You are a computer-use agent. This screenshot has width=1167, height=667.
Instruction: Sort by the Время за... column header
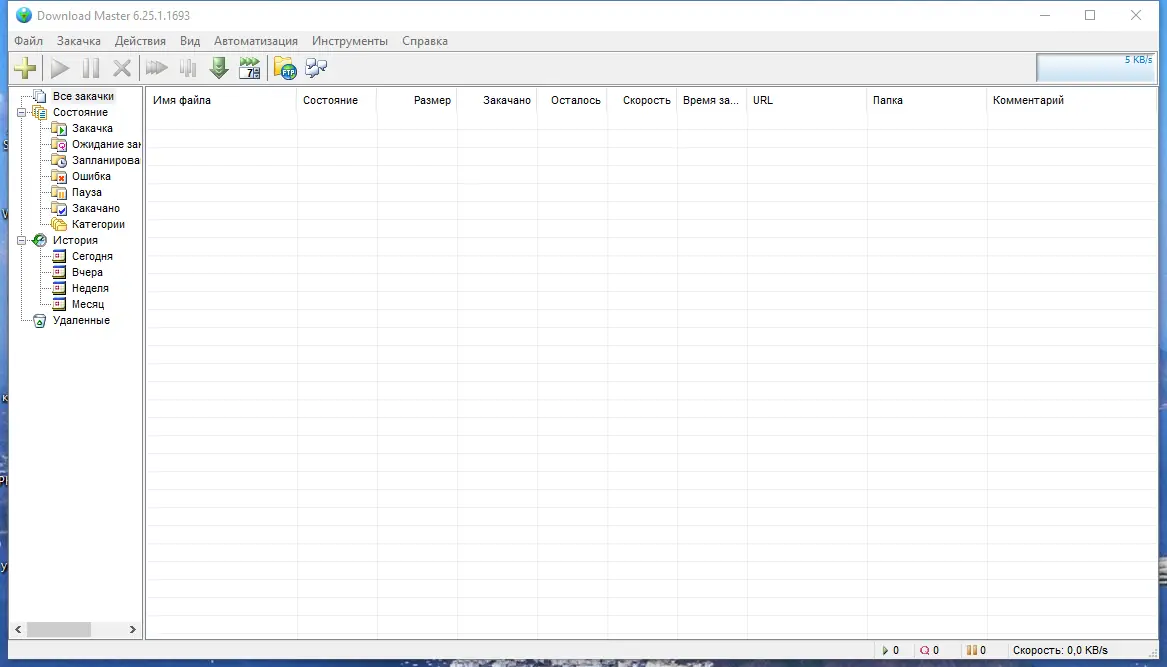click(712, 100)
